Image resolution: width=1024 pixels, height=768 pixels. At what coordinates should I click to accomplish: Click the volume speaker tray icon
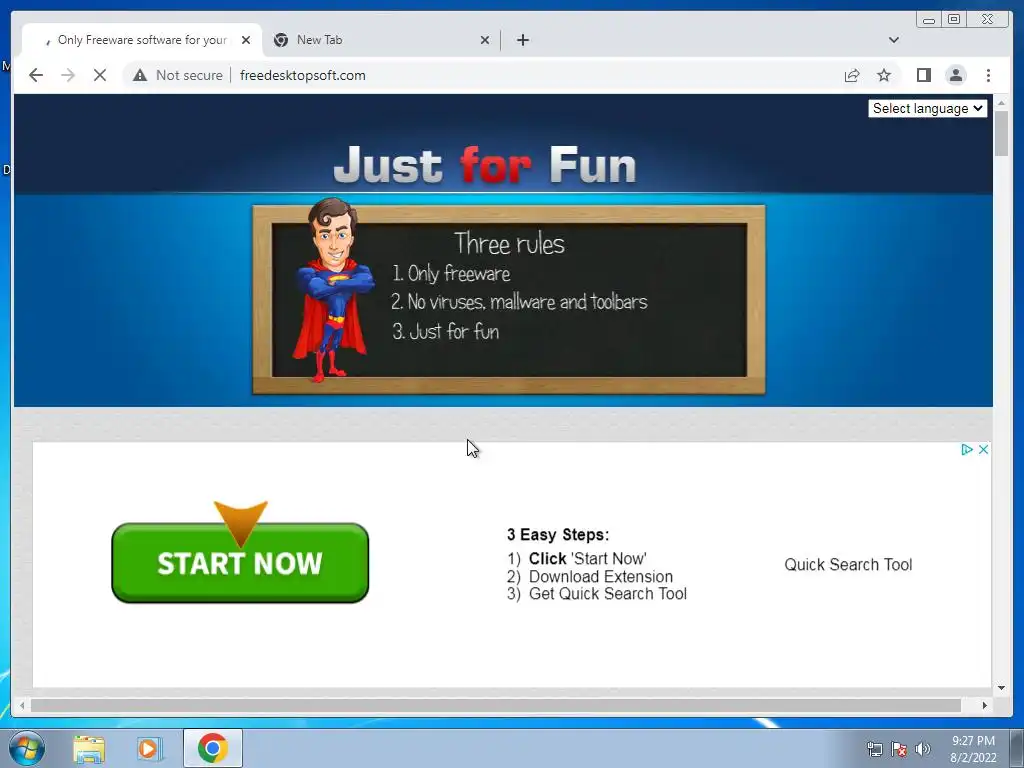[x=922, y=749]
